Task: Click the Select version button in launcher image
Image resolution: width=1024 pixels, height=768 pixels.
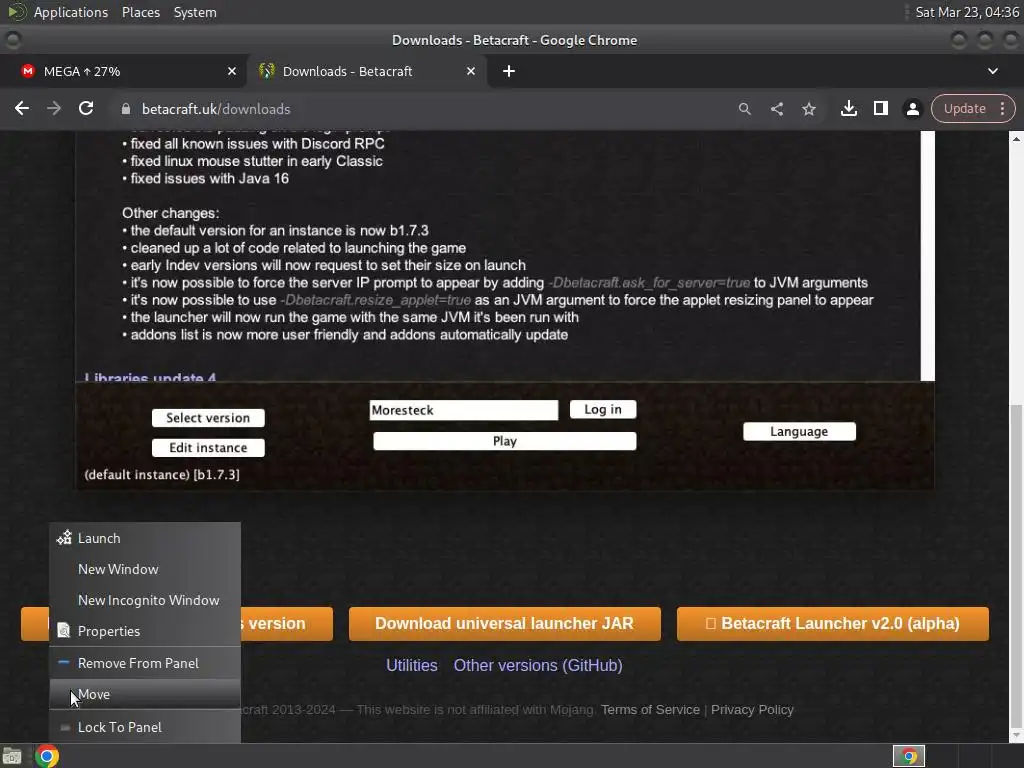Action: 208,418
